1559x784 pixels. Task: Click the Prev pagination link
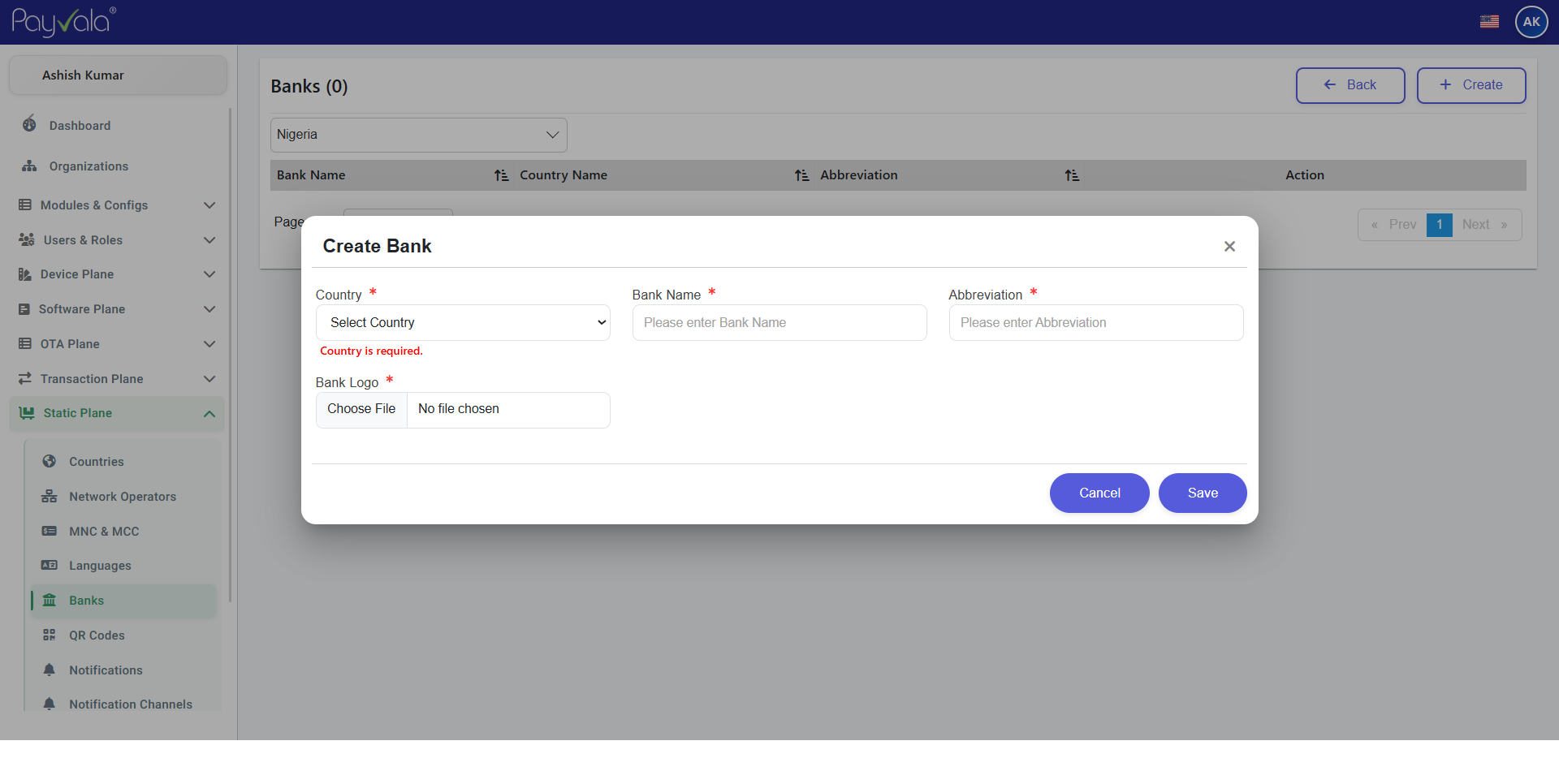point(1394,225)
